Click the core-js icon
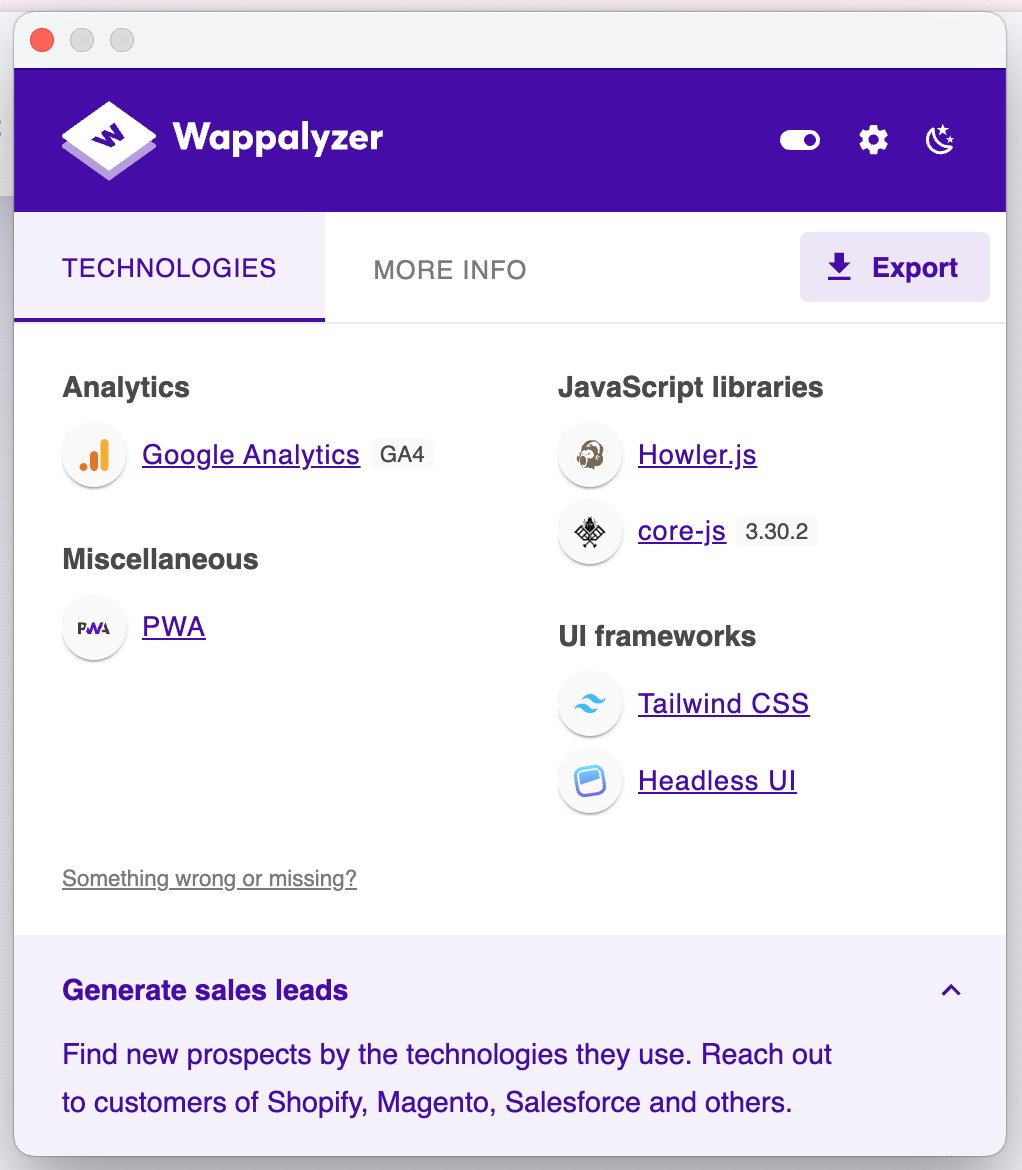 [x=590, y=532]
